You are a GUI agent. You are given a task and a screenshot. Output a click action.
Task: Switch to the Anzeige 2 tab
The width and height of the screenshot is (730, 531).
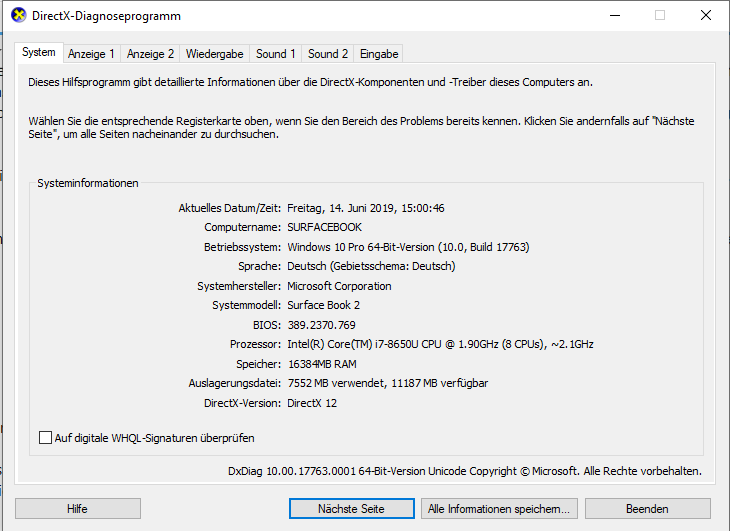pyautogui.click(x=150, y=54)
